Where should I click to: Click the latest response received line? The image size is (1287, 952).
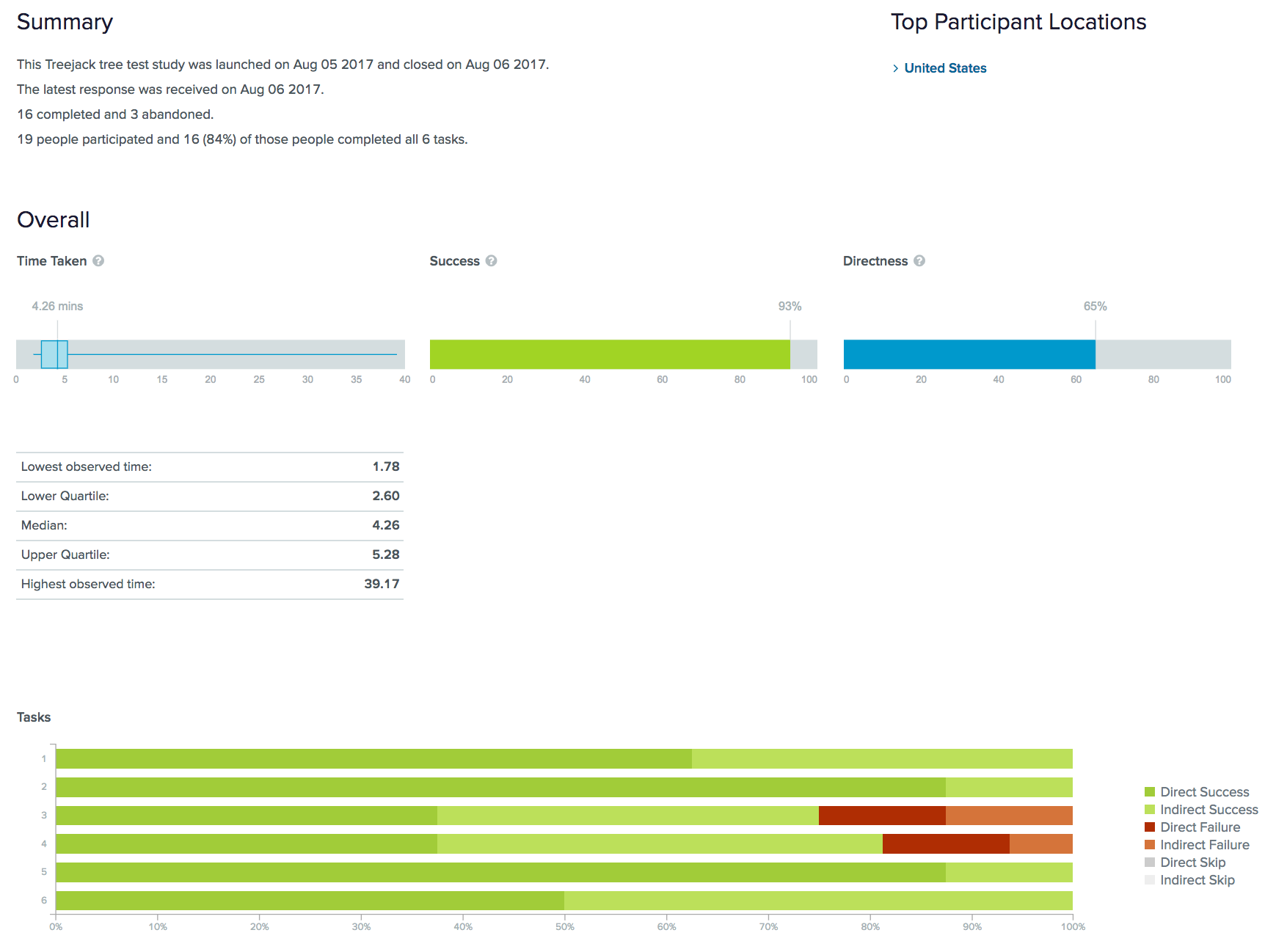(x=170, y=89)
